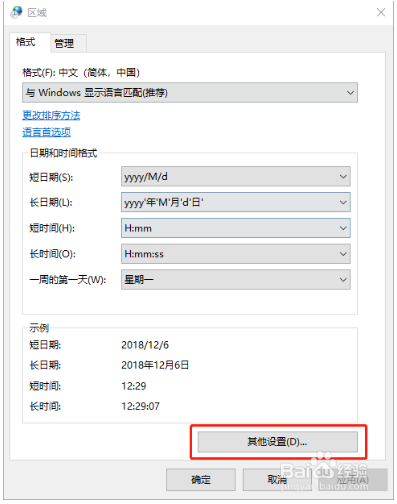397x504 pixels.
Task: Cancel with the 取消 button
Action: click(277, 480)
